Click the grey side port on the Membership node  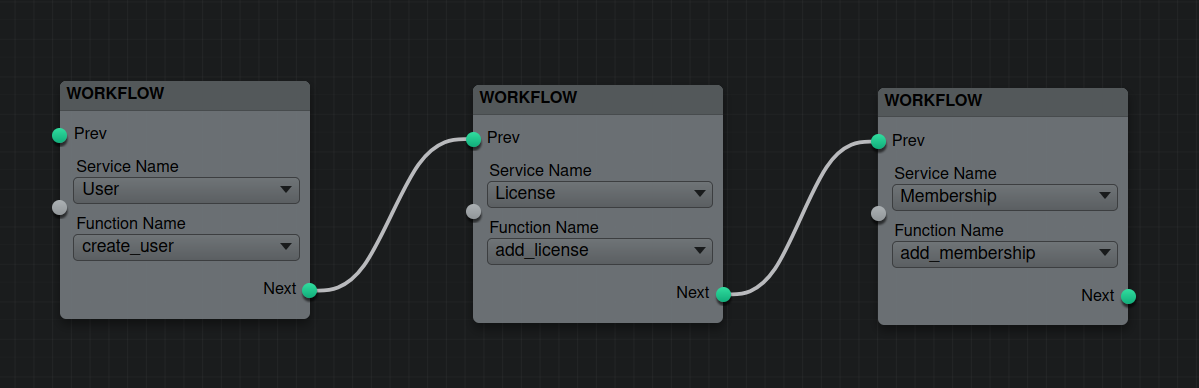(879, 214)
